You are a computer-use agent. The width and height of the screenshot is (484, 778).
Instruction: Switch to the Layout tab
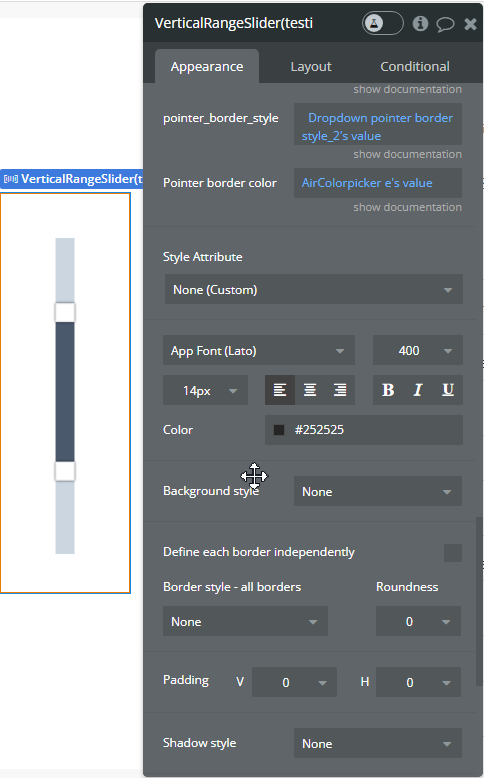click(x=311, y=66)
